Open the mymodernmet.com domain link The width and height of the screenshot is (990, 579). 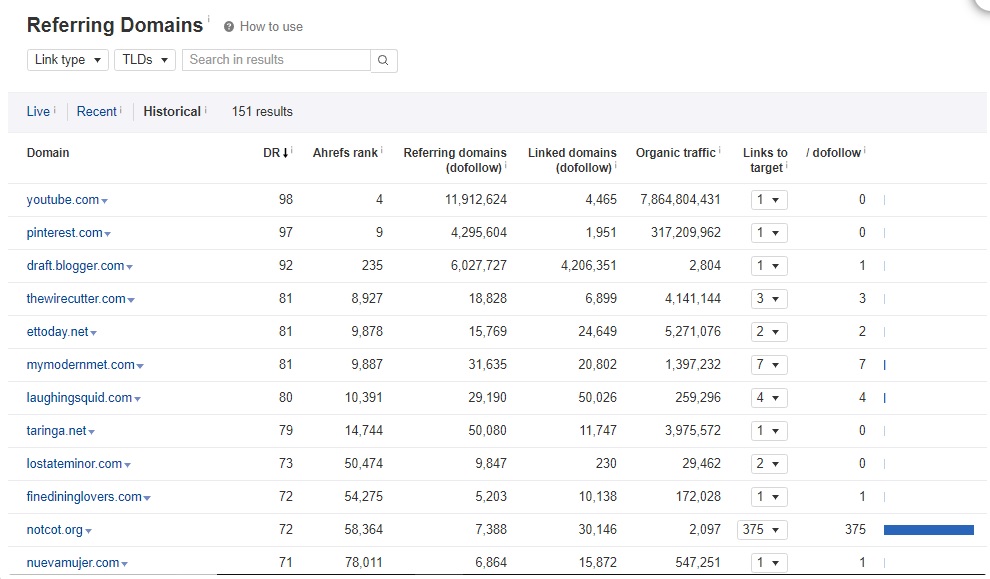click(80, 365)
